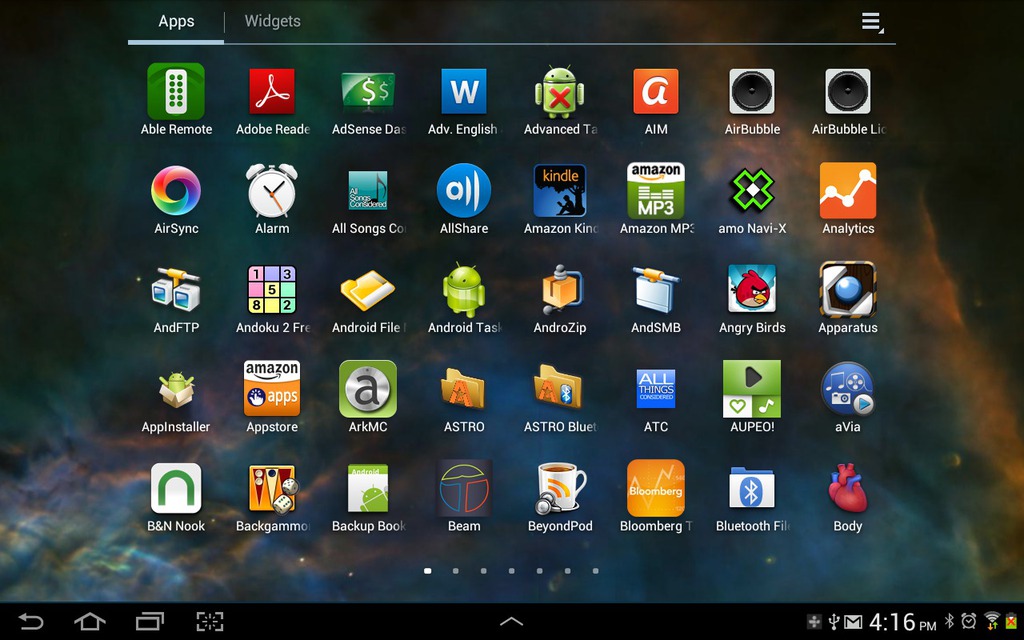Launch the AndSMB app
The image size is (1024, 640).
pyautogui.click(x=656, y=290)
